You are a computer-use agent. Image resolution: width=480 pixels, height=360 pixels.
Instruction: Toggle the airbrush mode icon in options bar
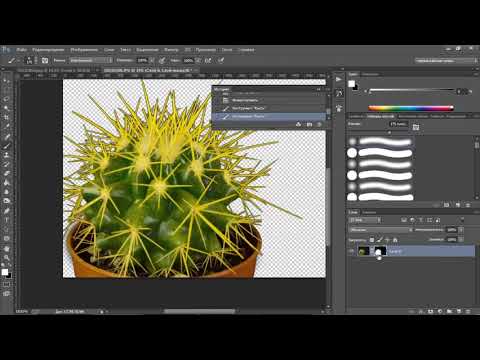point(208,60)
